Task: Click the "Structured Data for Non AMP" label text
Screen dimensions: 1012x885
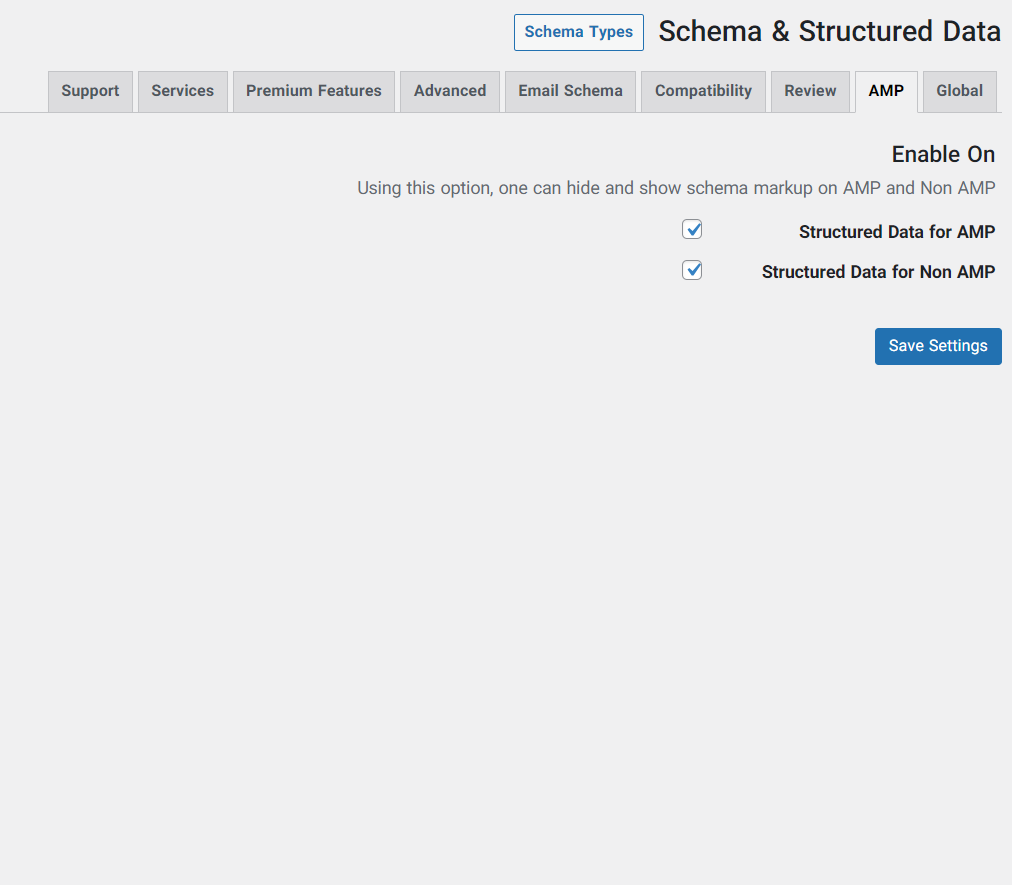Action: (878, 272)
